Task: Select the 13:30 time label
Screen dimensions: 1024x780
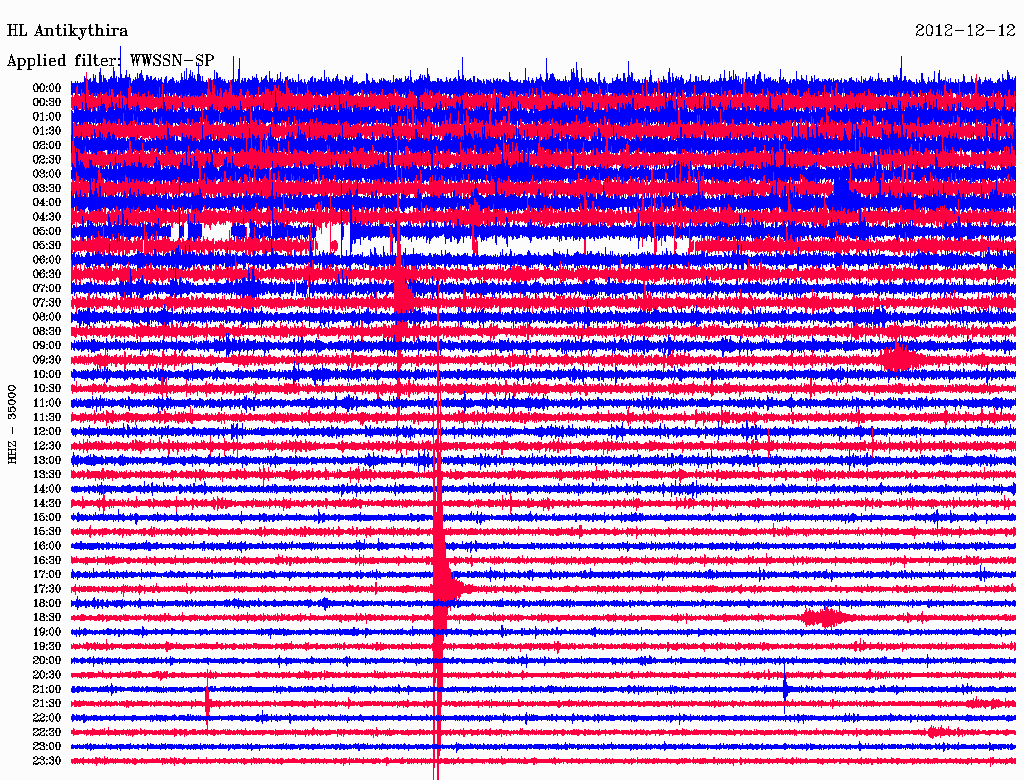Action: (47, 475)
